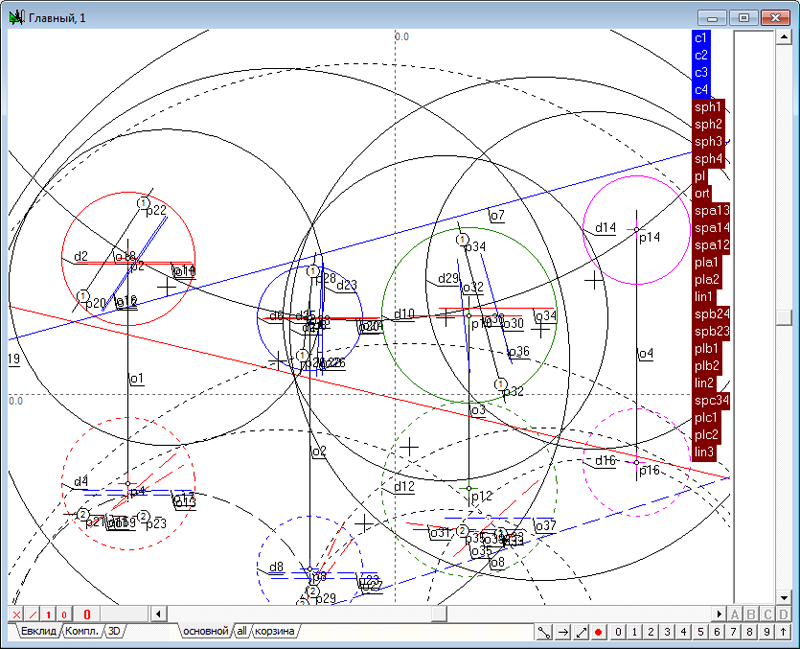Select the sph4 item in object list
800x649 pixels.
[x=708, y=159]
